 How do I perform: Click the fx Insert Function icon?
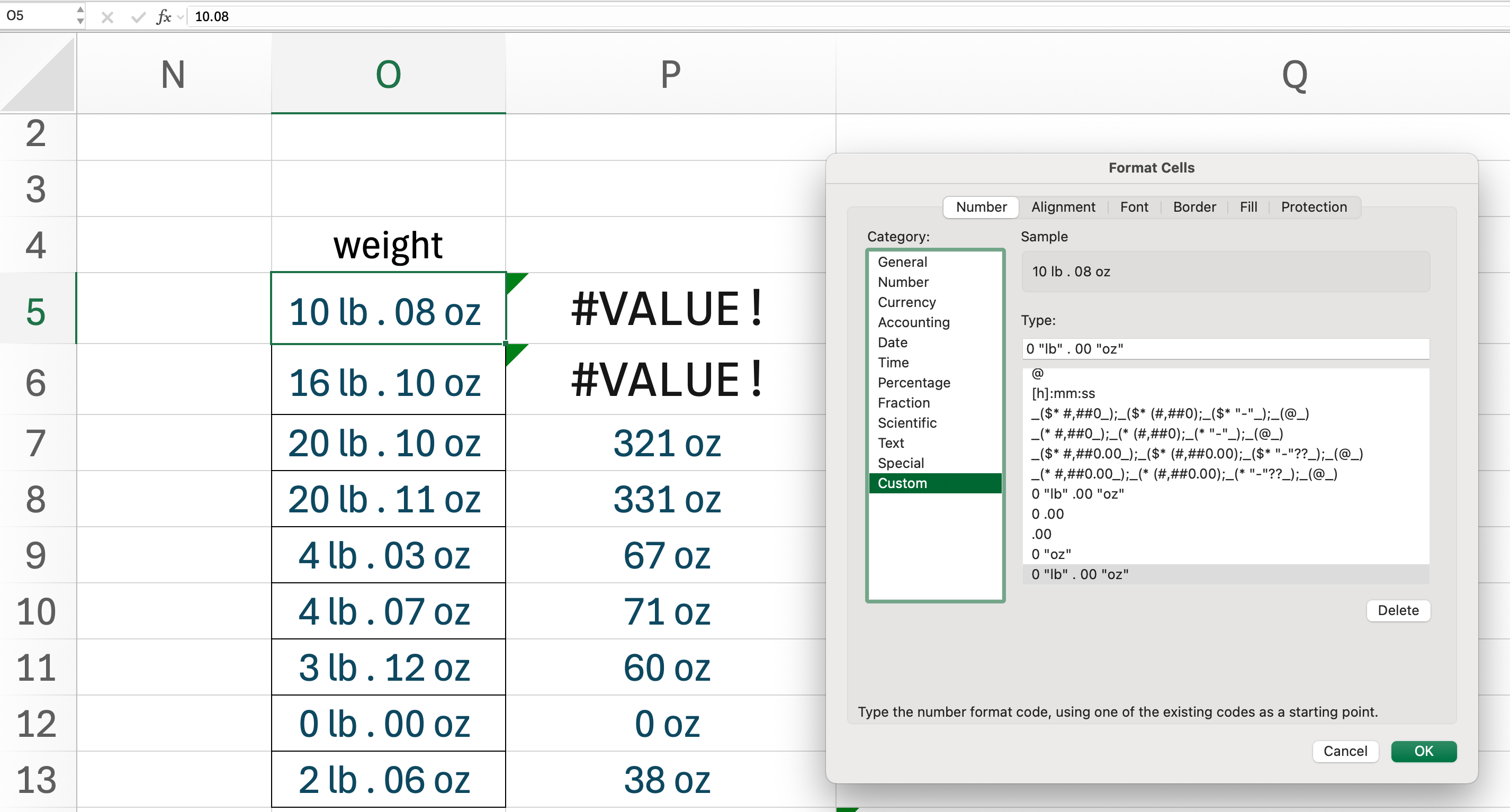pyautogui.click(x=164, y=16)
